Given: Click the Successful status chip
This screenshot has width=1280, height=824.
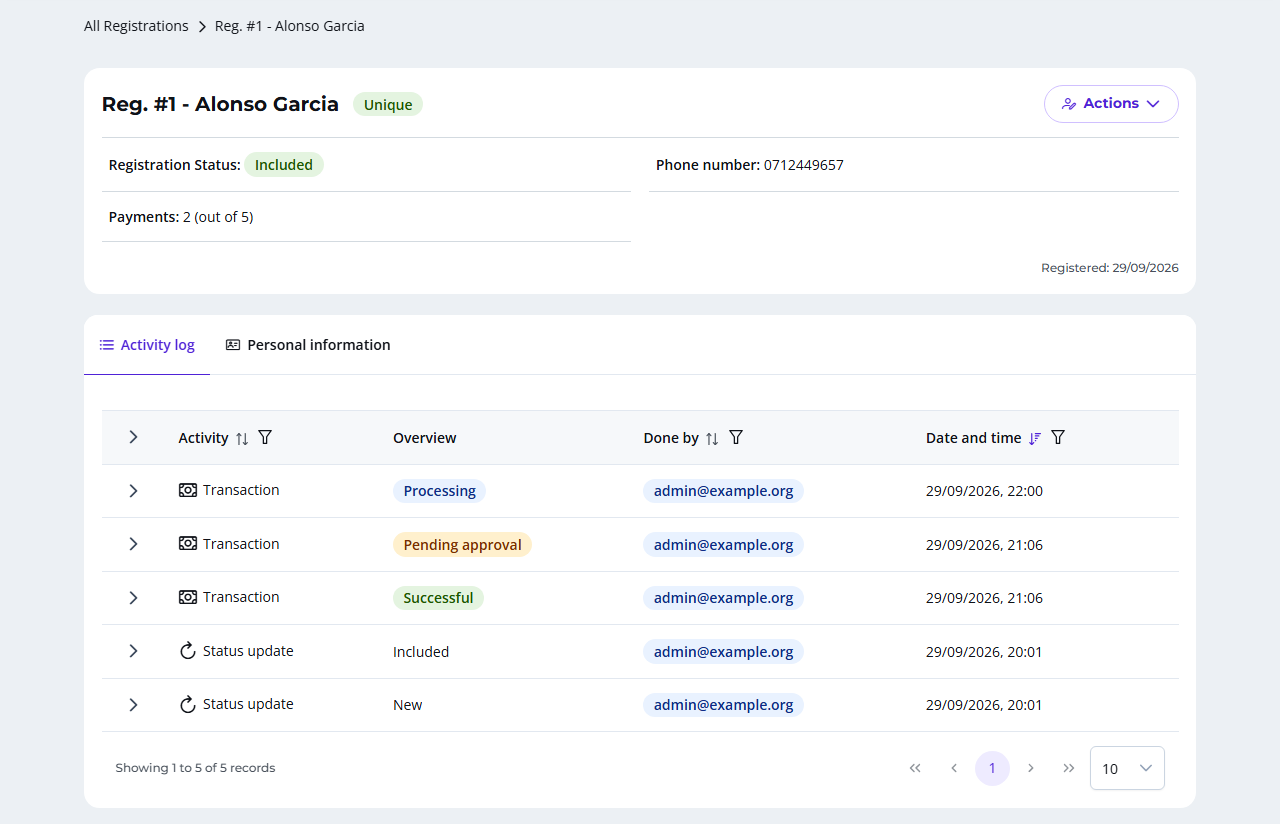Looking at the screenshot, I should [438, 598].
